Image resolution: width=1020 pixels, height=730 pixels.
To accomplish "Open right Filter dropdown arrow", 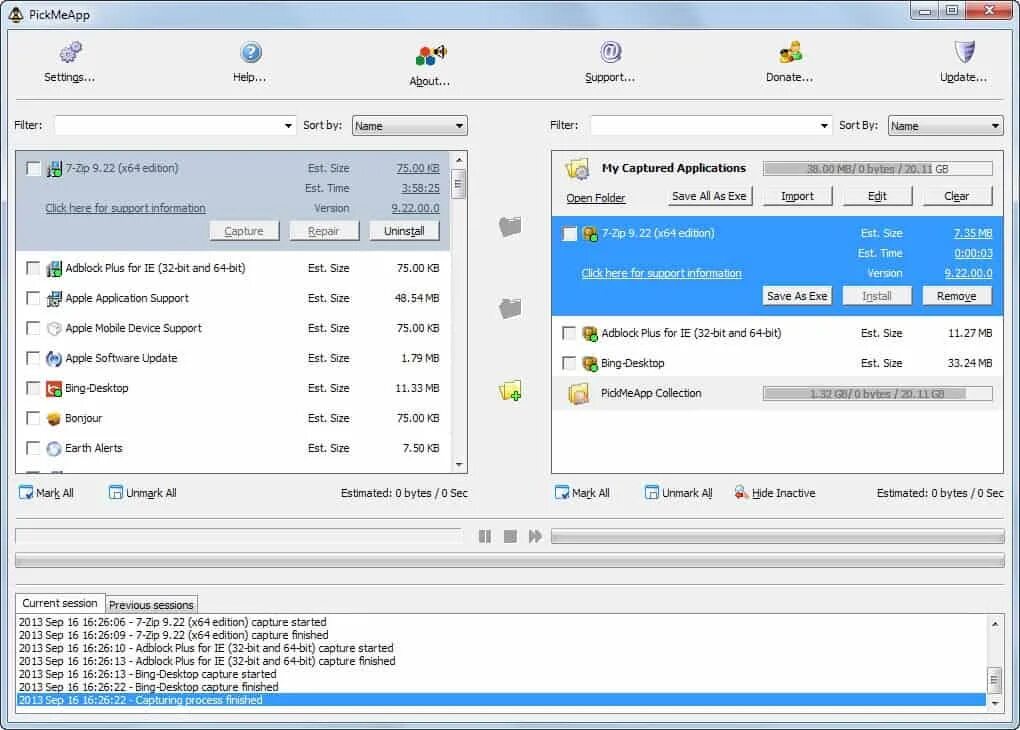I will point(824,126).
